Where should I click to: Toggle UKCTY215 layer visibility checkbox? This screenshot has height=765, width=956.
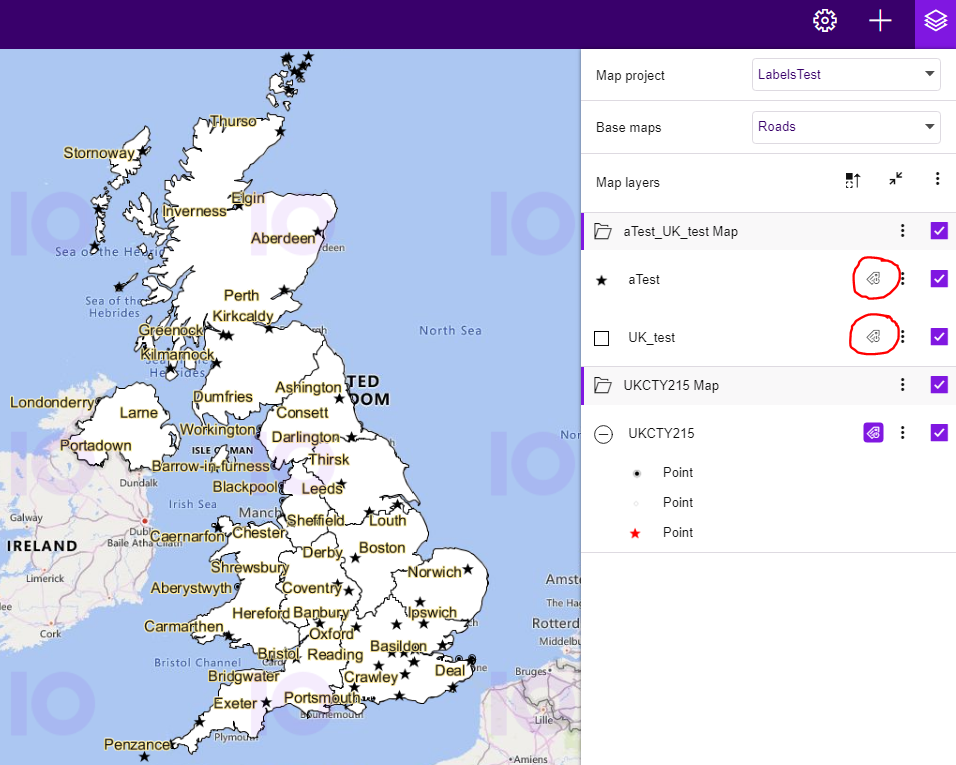939,433
